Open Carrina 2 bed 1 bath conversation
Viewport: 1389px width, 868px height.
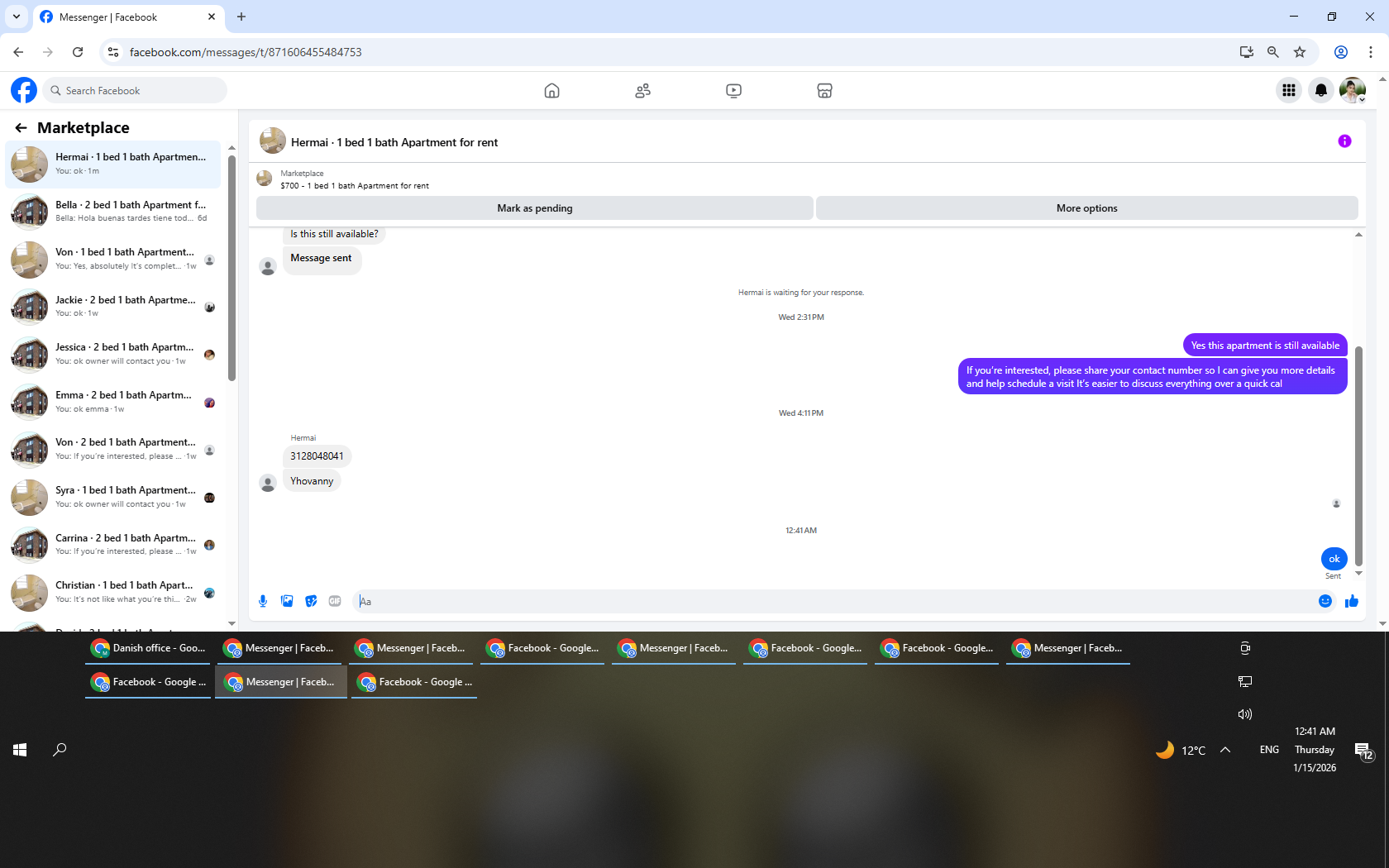tap(112, 545)
